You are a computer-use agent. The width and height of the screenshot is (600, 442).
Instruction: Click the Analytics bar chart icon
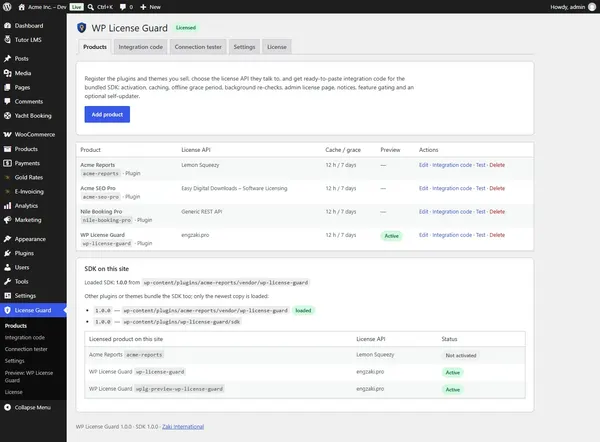(7, 206)
